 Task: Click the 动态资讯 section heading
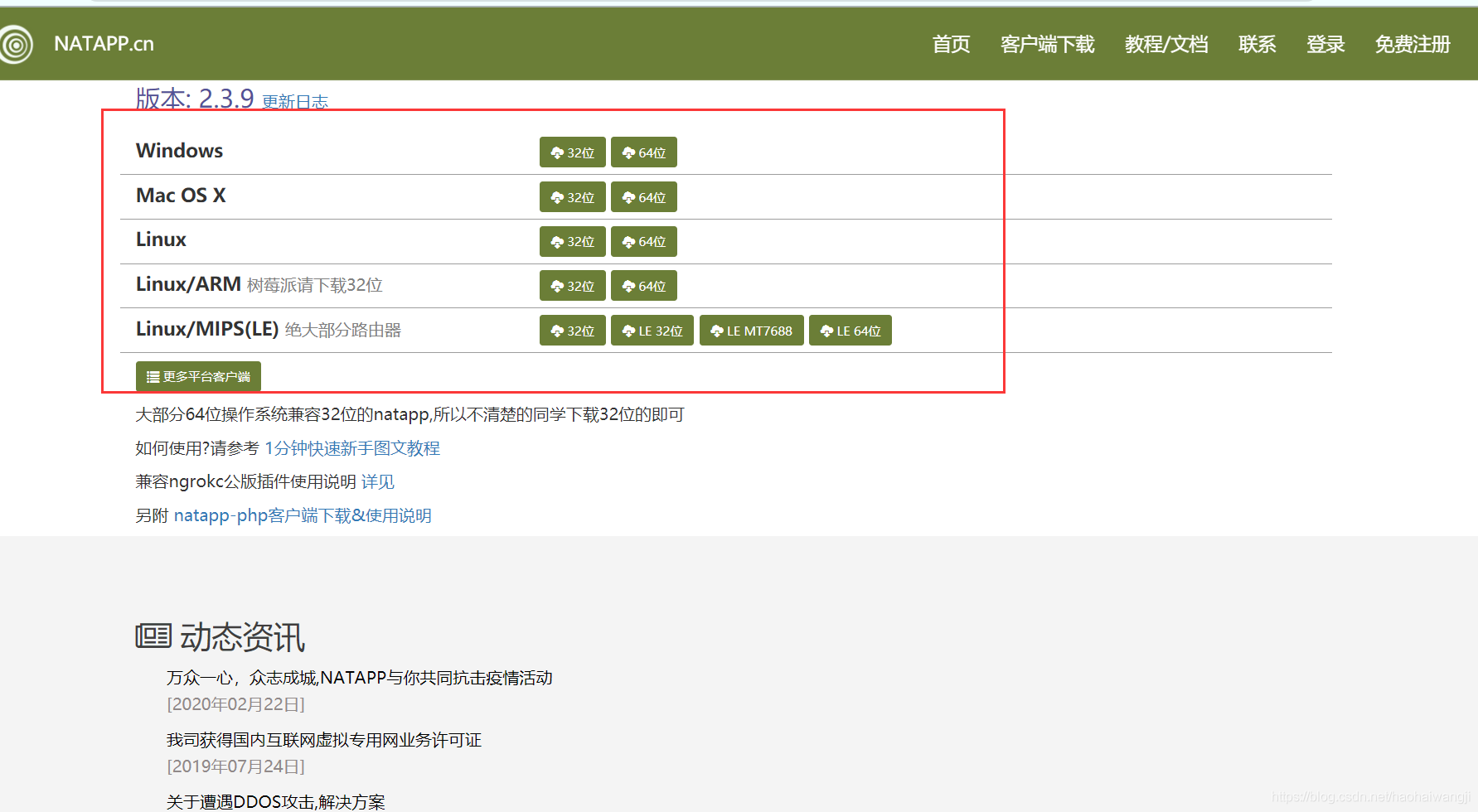point(243,637)
